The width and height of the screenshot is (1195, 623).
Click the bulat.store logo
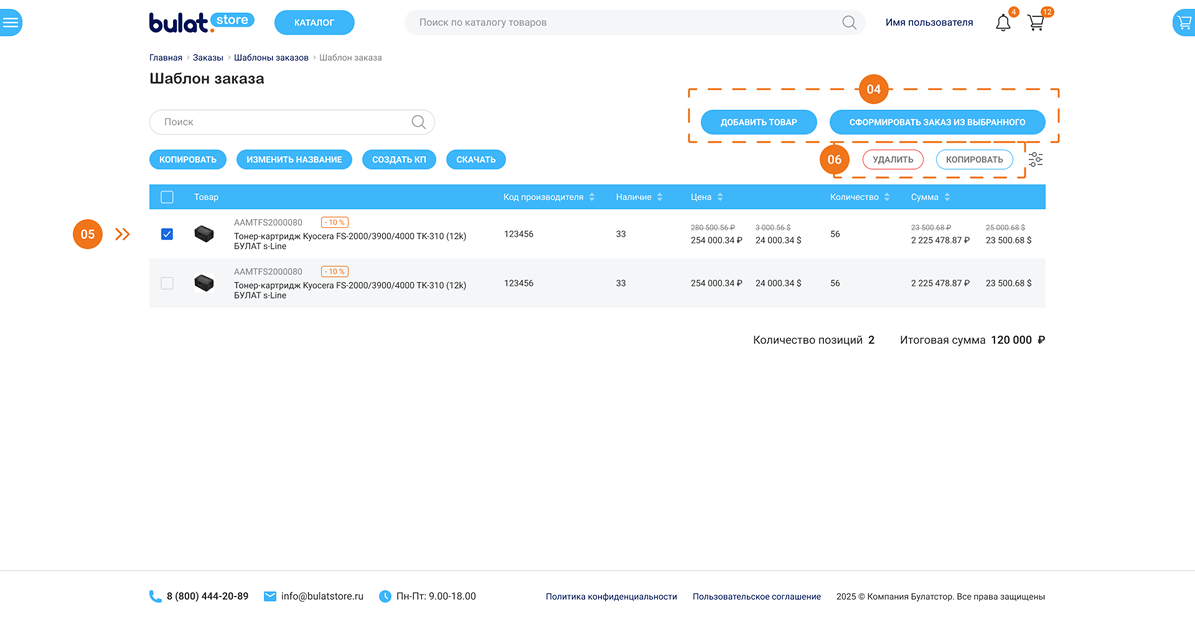(201, 22)
